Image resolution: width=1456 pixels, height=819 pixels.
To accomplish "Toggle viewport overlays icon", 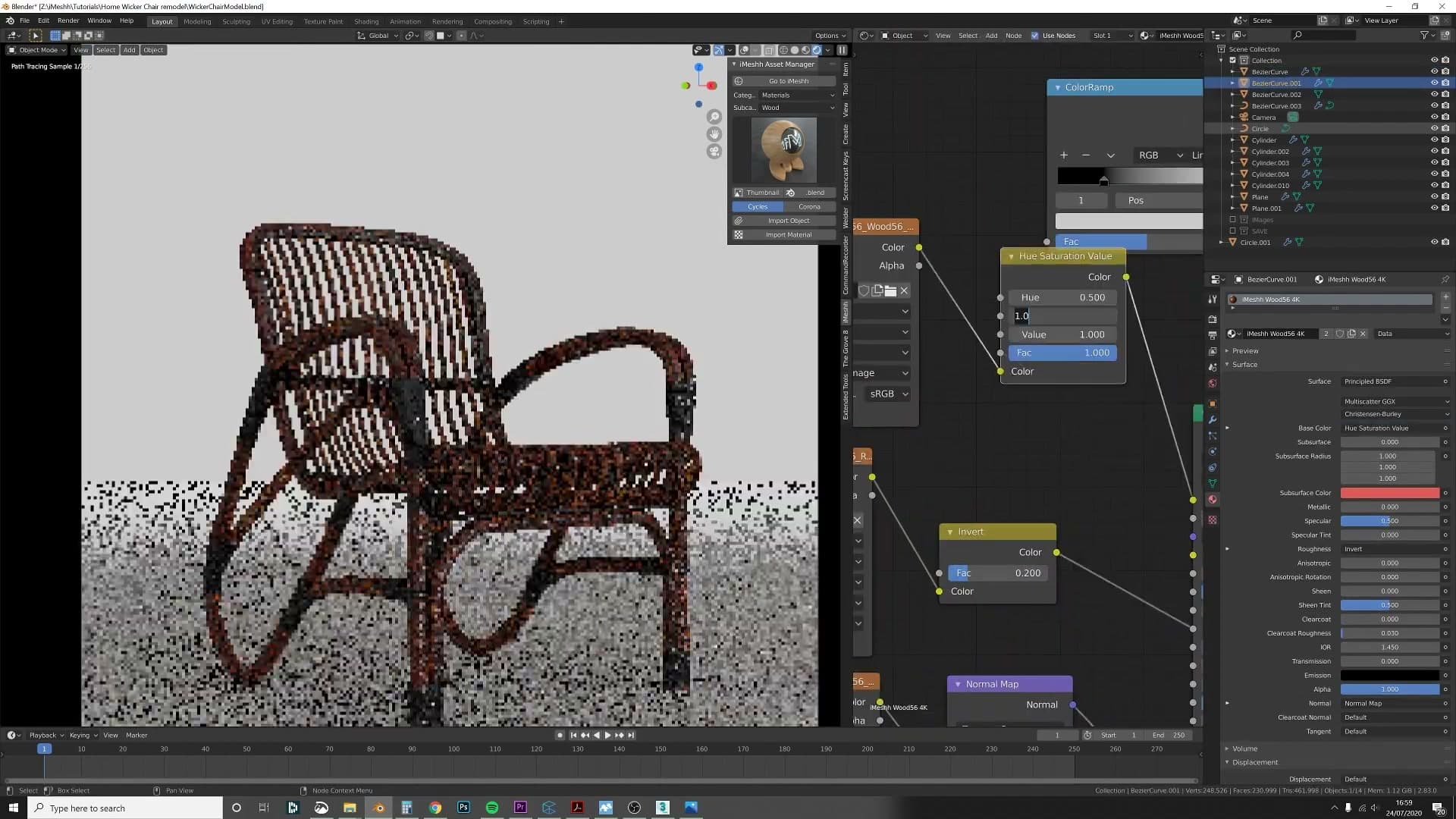I will [x=745, y=50].
